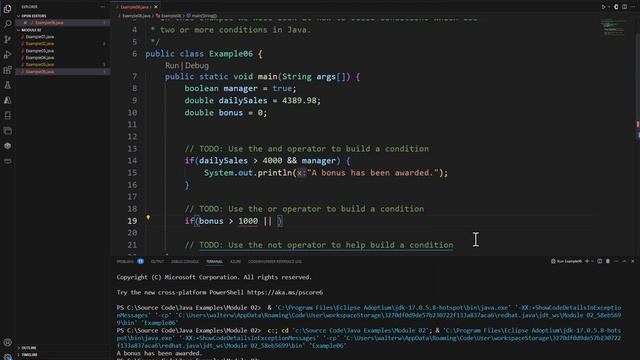640x360 pixels.
Task: Click the 'dailySales' variable on line 14
Action: coord(223,161)
